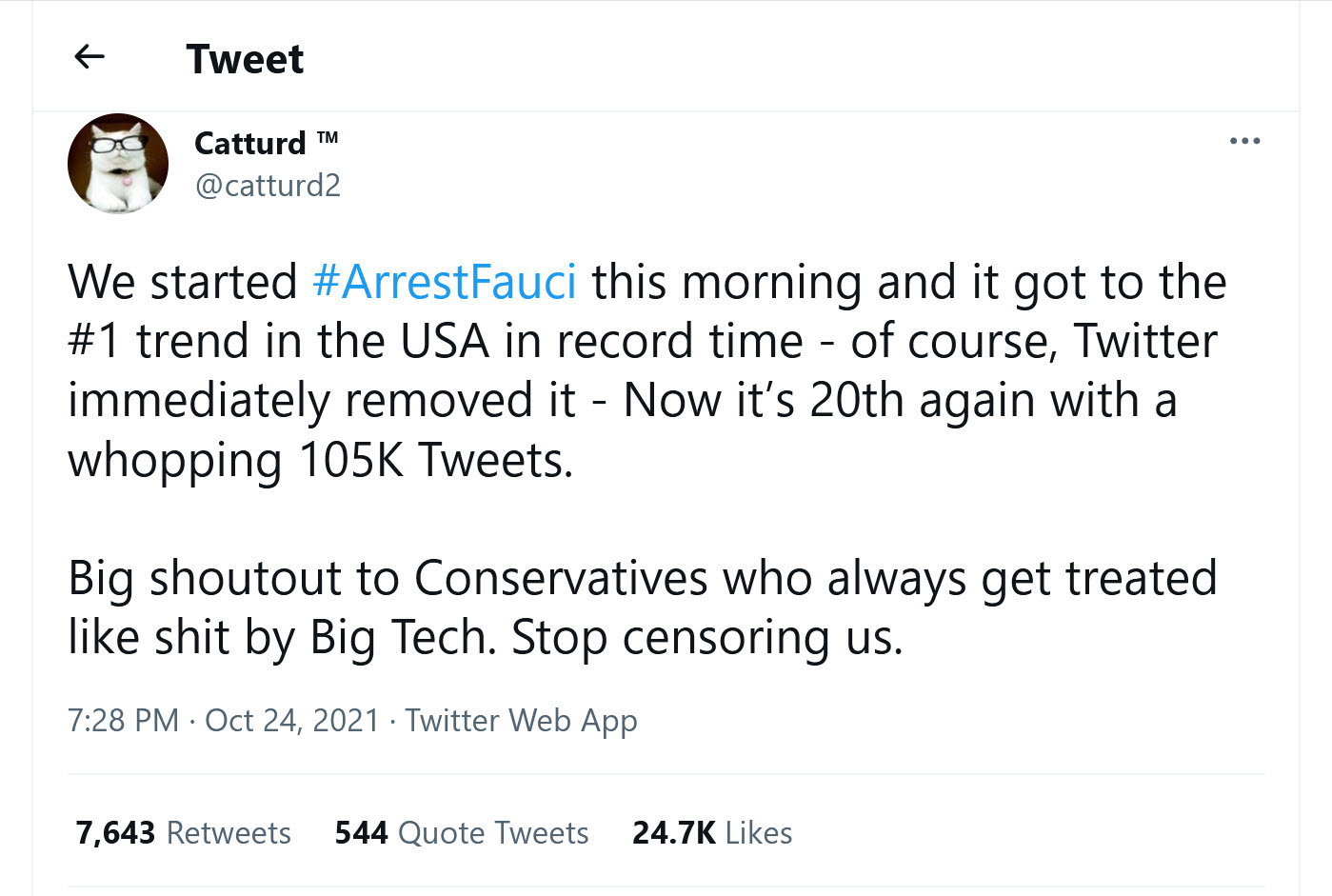Viewport: 1332px width, 896px height.
Task: View the 7,643 Retweets list
Action: [x=183, y=832]
